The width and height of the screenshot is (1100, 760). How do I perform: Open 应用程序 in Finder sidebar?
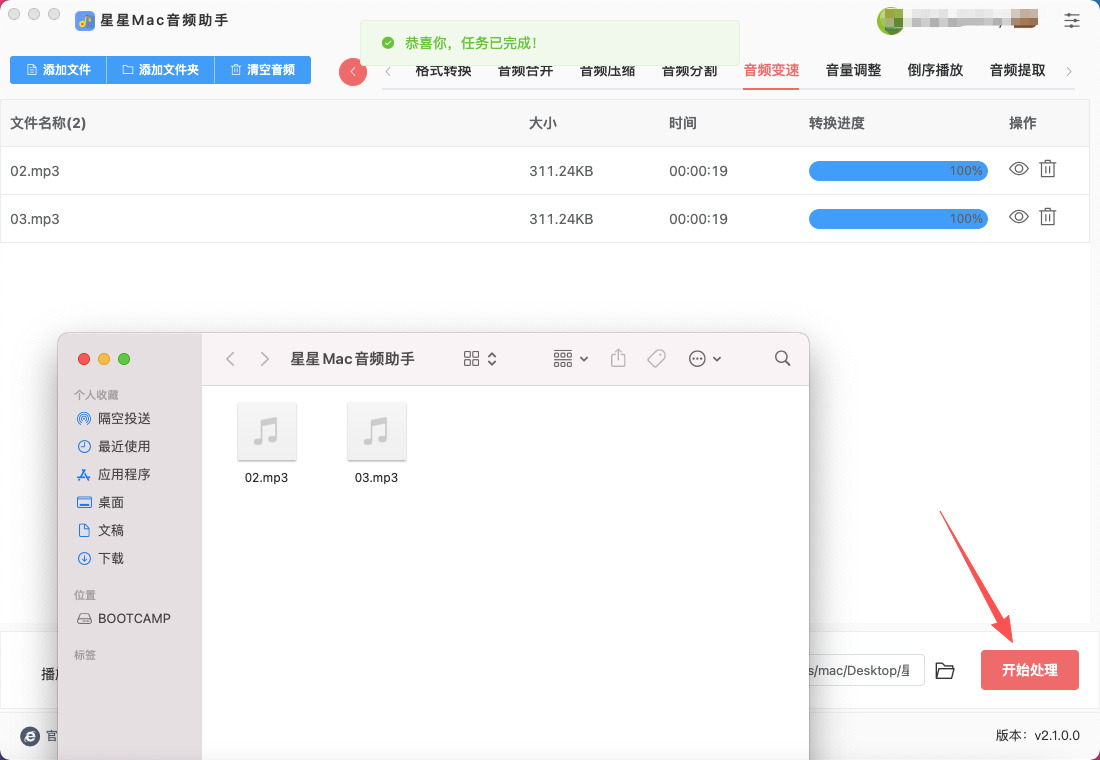(x=124, y=475)
